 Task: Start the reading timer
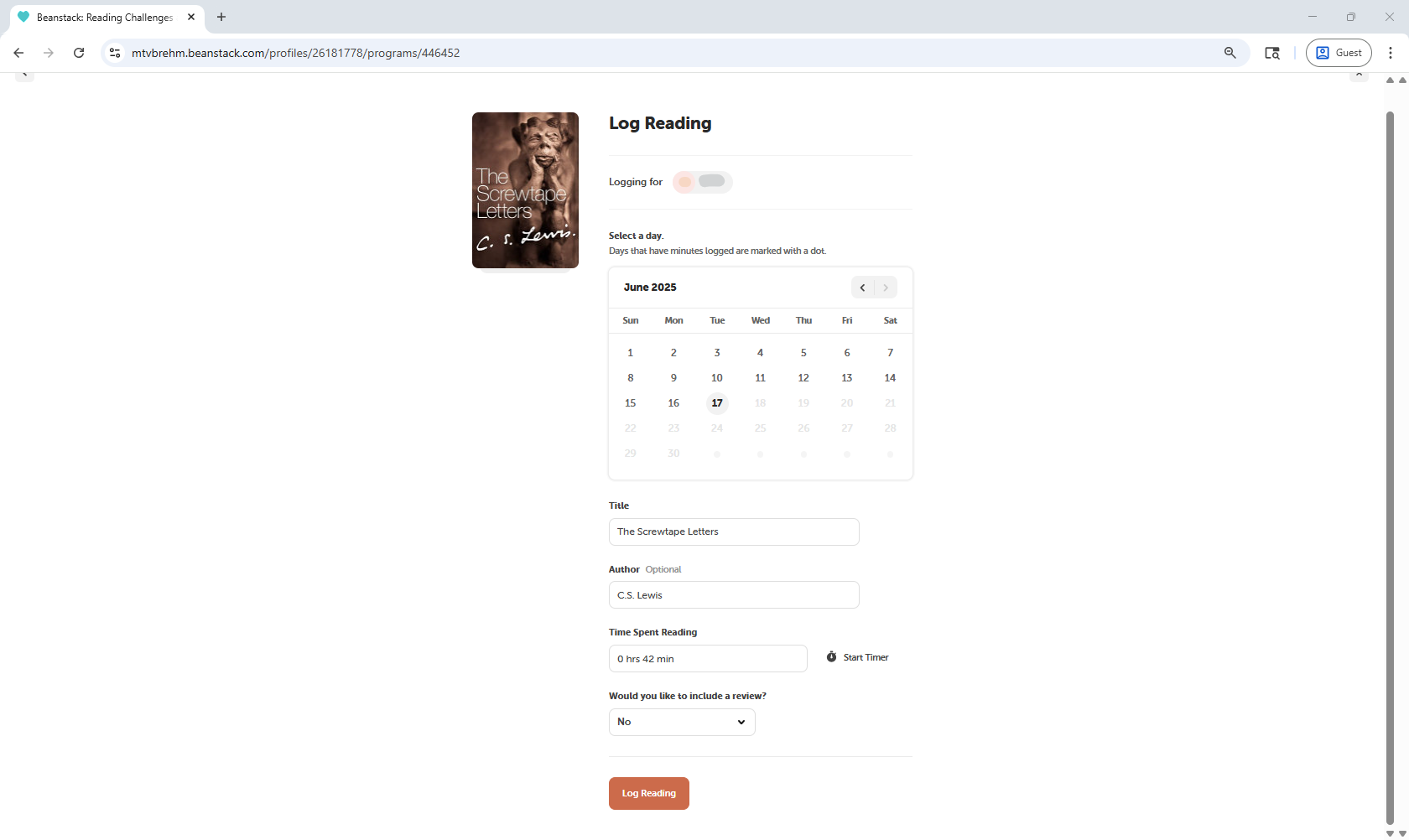pos(857,657)
